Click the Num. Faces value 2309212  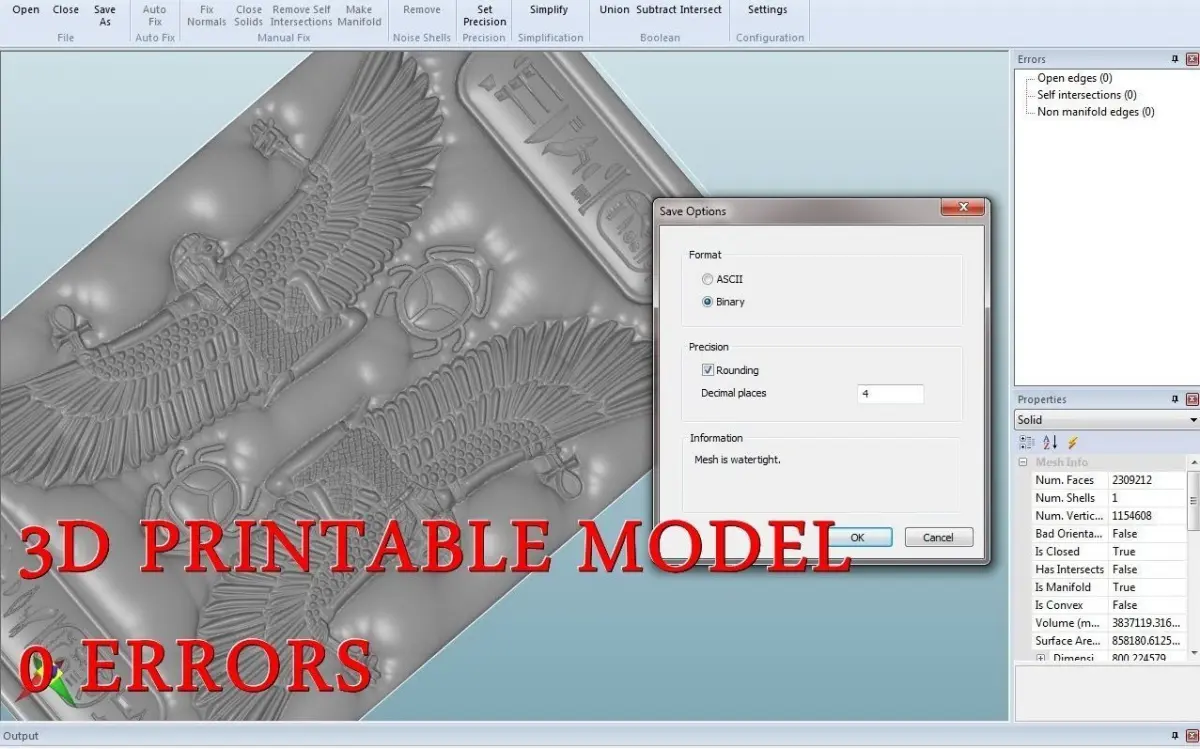(1132, 480)
